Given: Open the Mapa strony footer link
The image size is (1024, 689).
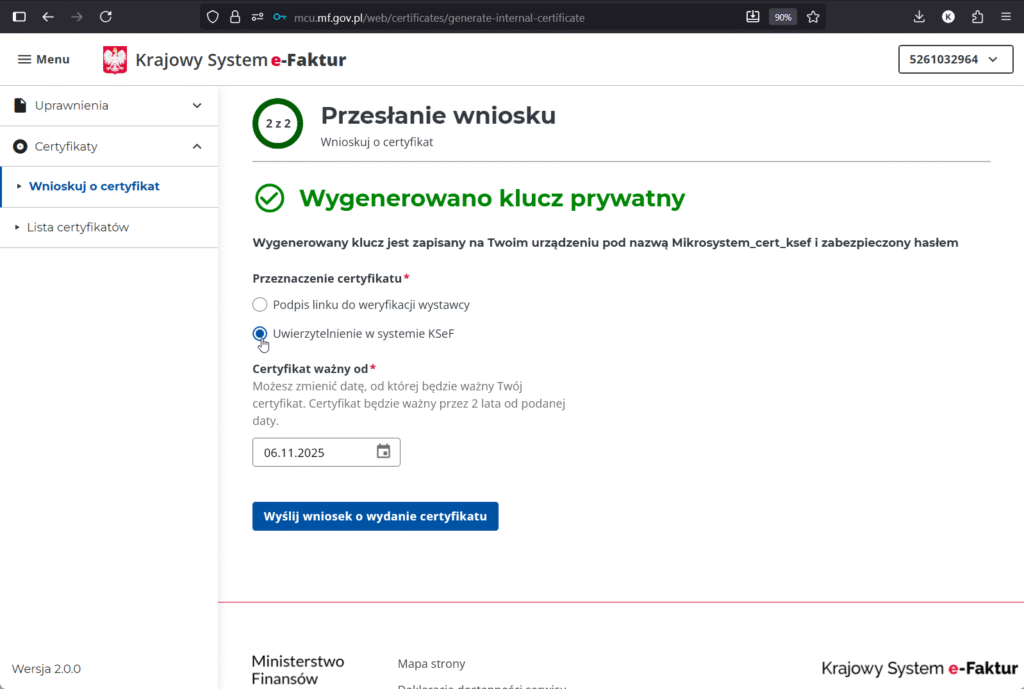Looking at the screenshot, I should (x=431, y=664).
